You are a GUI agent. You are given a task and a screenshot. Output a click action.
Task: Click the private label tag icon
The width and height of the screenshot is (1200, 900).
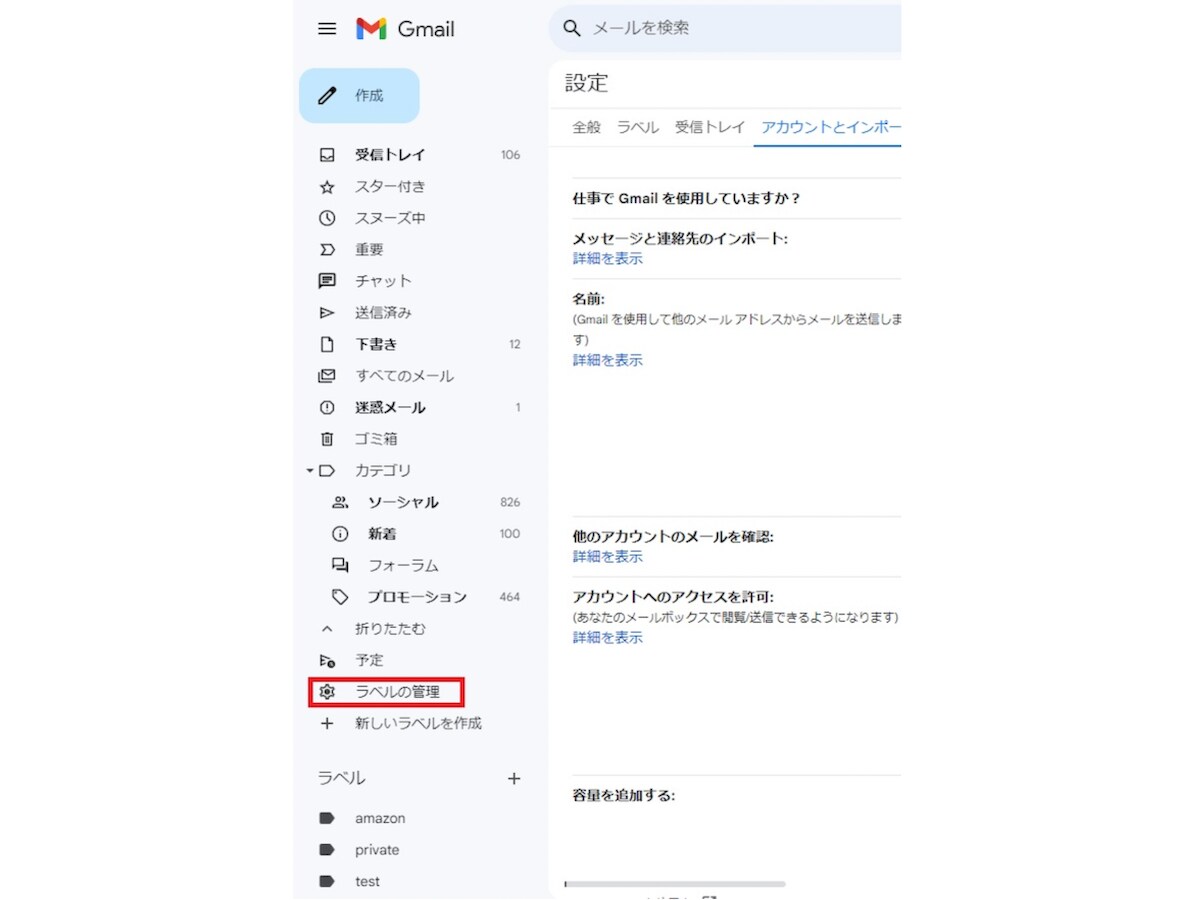coord(327,850)
